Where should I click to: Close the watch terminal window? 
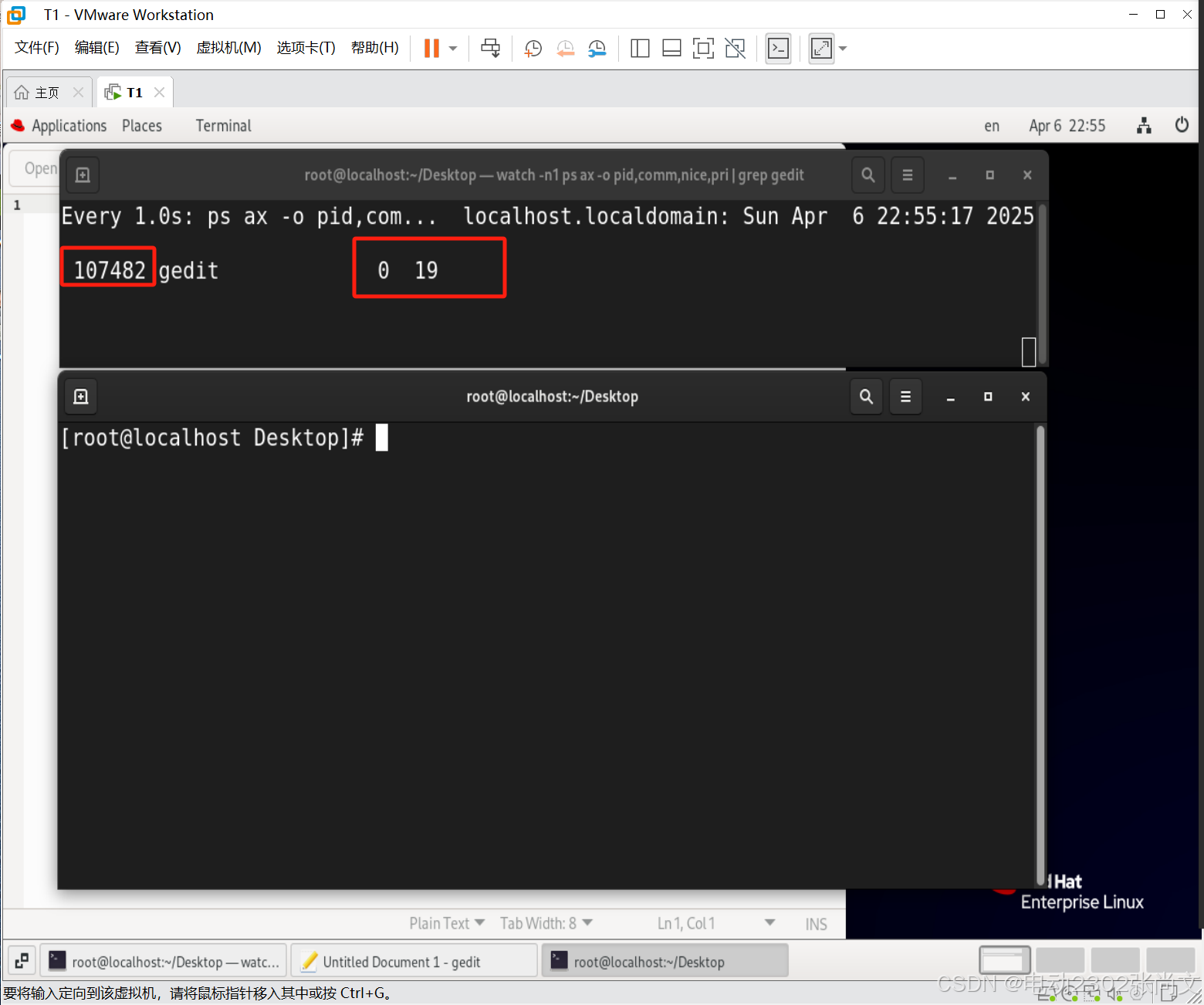(1027, 175)
